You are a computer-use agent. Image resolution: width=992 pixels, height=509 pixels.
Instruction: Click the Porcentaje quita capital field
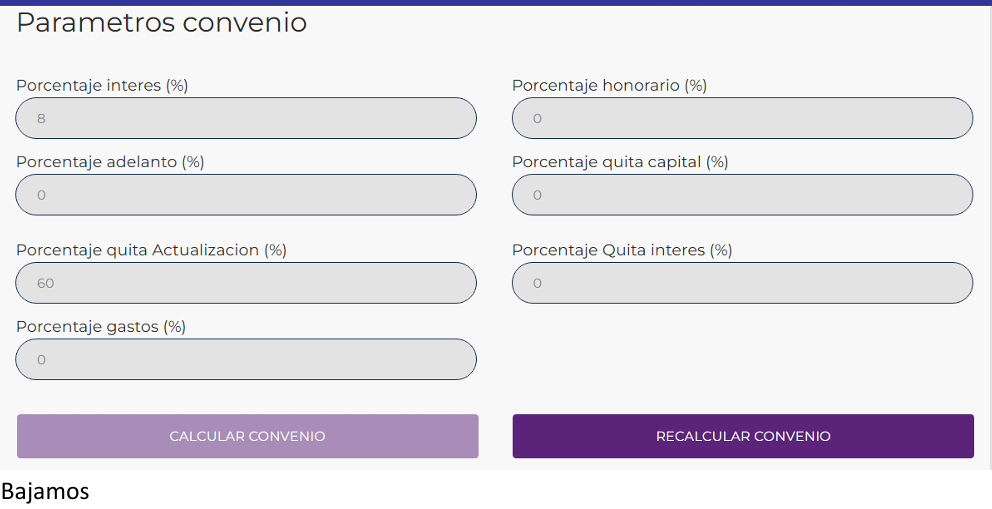click(742, 195)
